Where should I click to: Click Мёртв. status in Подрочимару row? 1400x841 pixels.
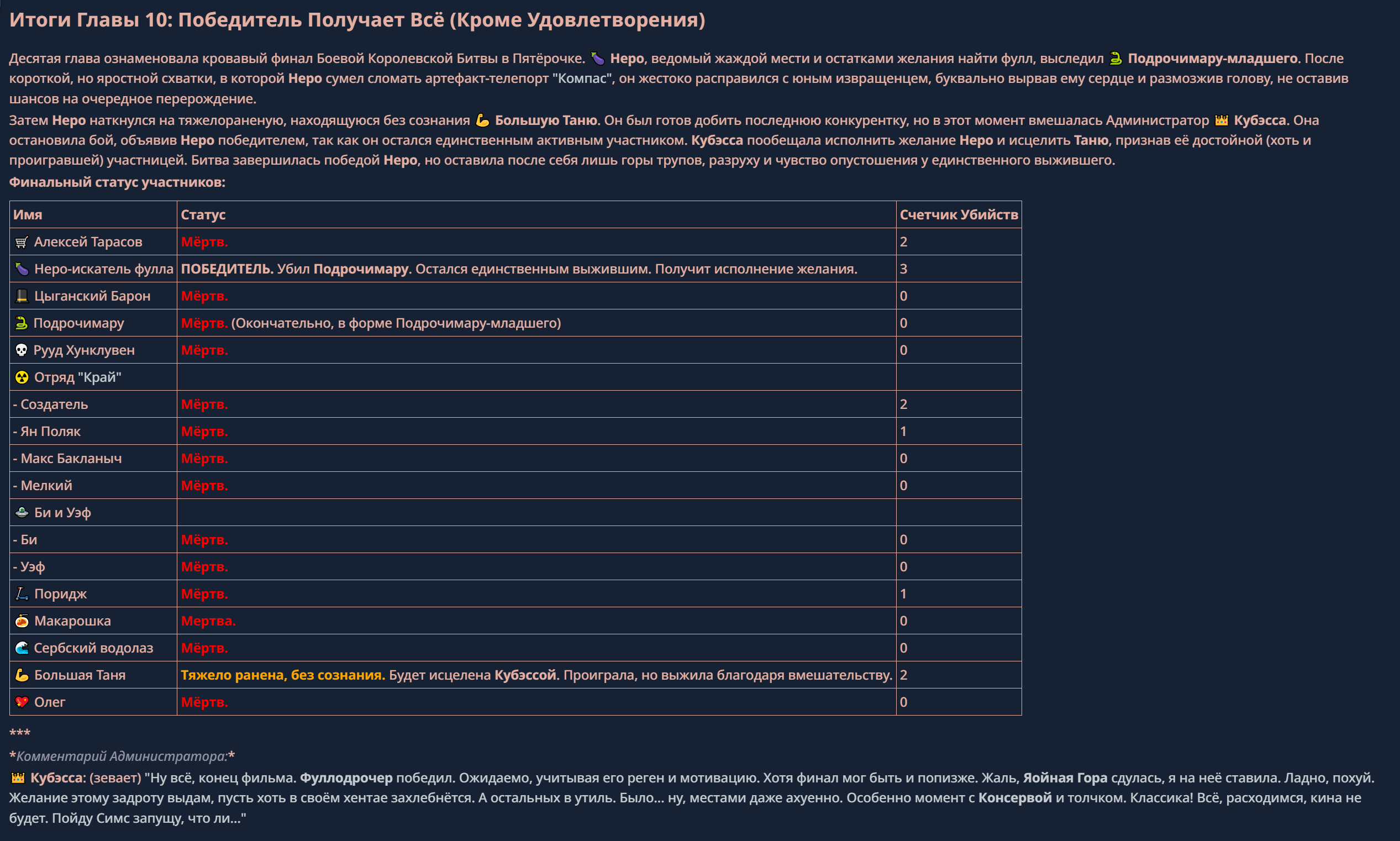(x=204, y=324)
